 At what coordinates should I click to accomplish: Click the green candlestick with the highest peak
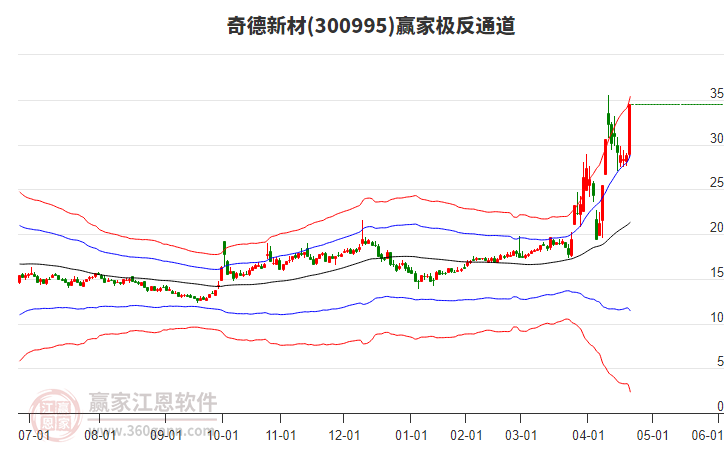pos(608,116)
